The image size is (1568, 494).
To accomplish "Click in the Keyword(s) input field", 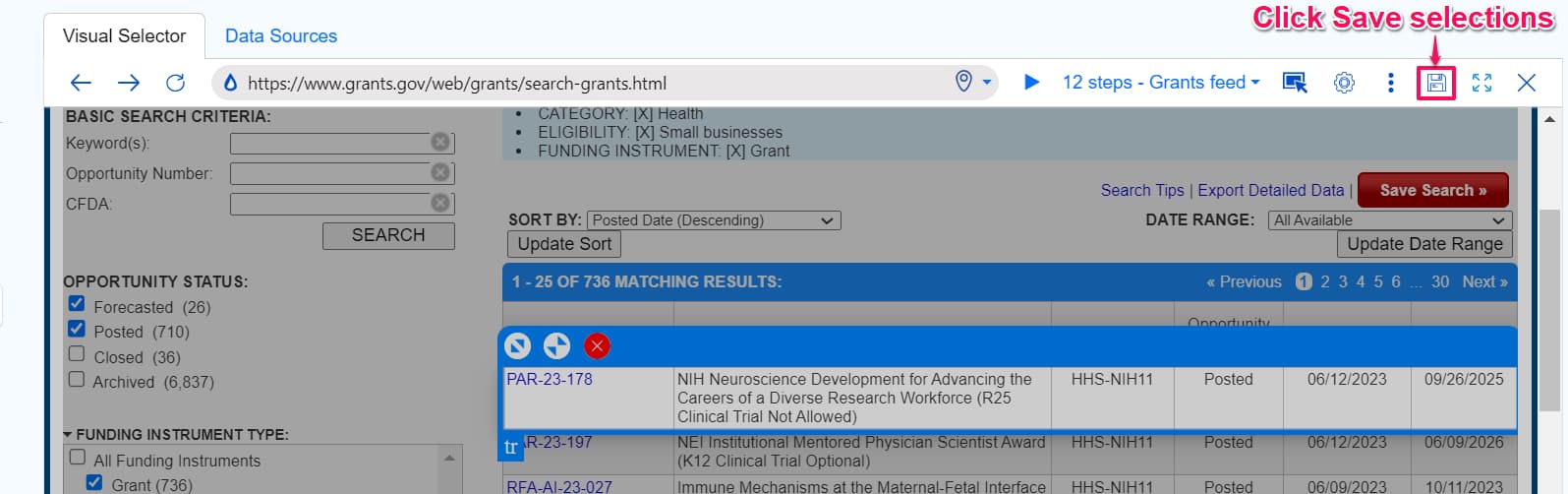I will (x=329, y=143).
